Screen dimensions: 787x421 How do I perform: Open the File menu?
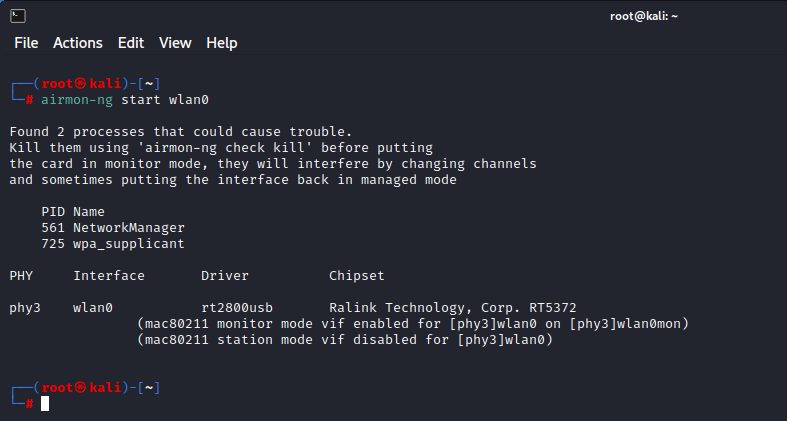(26, 43)
